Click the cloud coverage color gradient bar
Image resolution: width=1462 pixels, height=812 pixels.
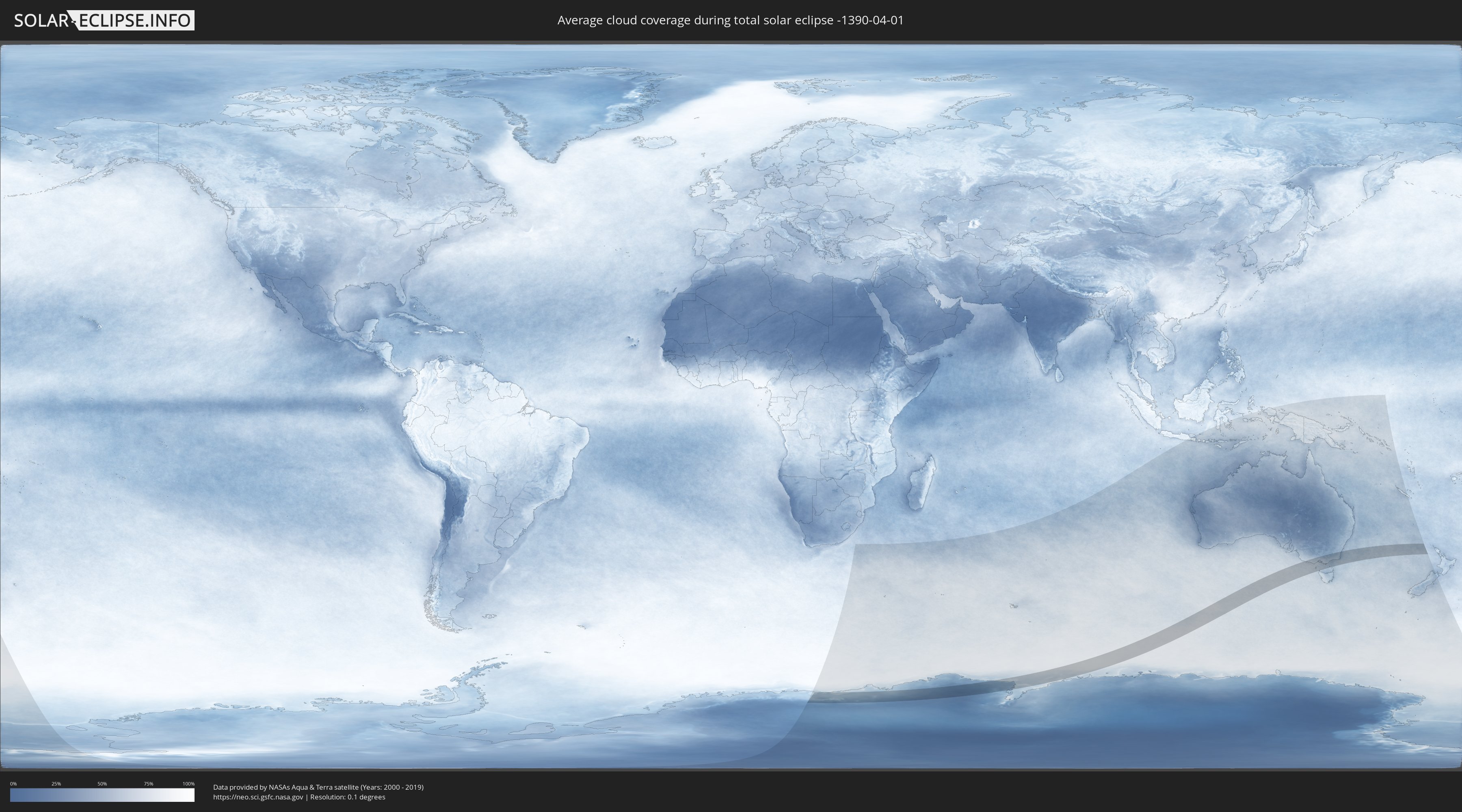tap(102, 795)
